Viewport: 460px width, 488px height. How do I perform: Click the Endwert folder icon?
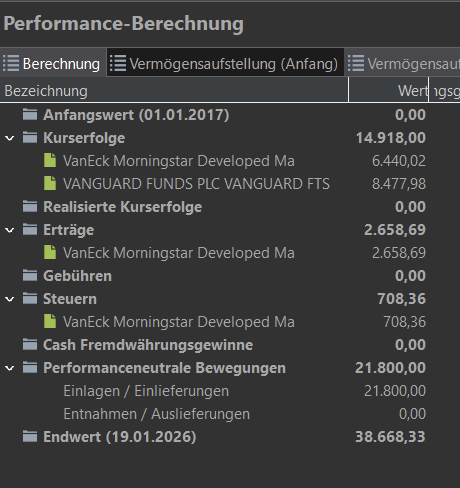(x=30, y=436)
